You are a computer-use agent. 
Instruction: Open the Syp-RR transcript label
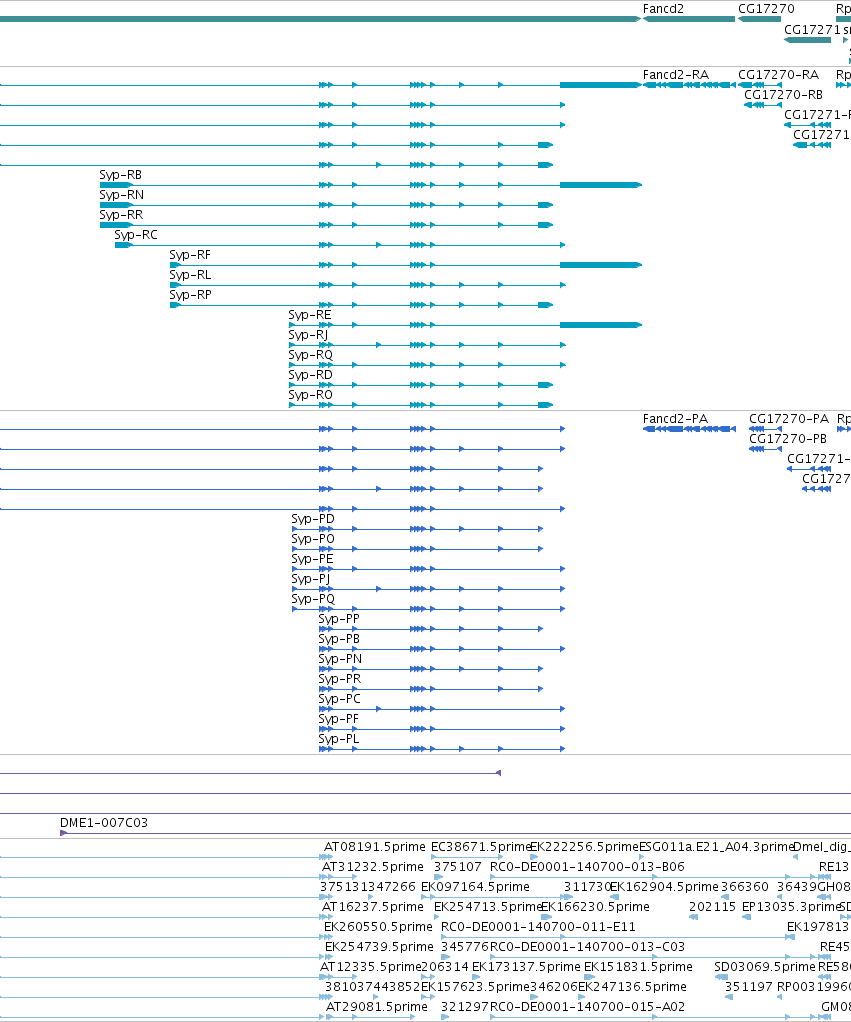[x=121, y=215]
